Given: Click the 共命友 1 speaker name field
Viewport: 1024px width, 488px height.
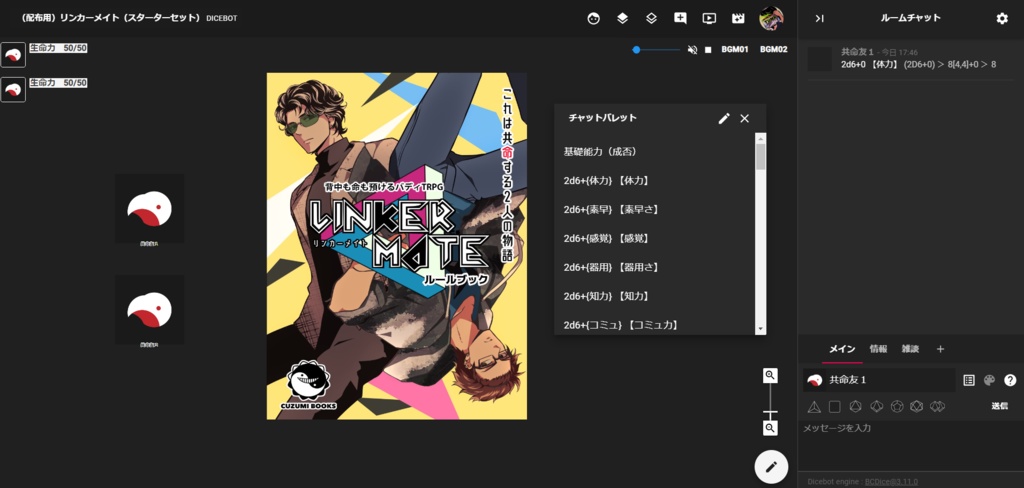Looking at the screenshot, I should coord(891,380).
